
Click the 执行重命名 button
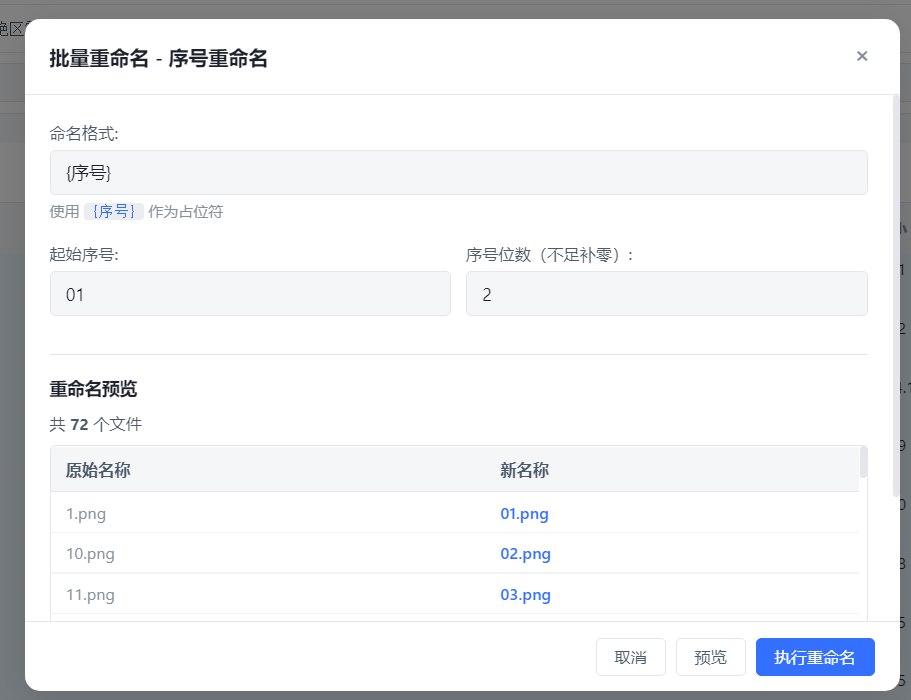(815, 657)
